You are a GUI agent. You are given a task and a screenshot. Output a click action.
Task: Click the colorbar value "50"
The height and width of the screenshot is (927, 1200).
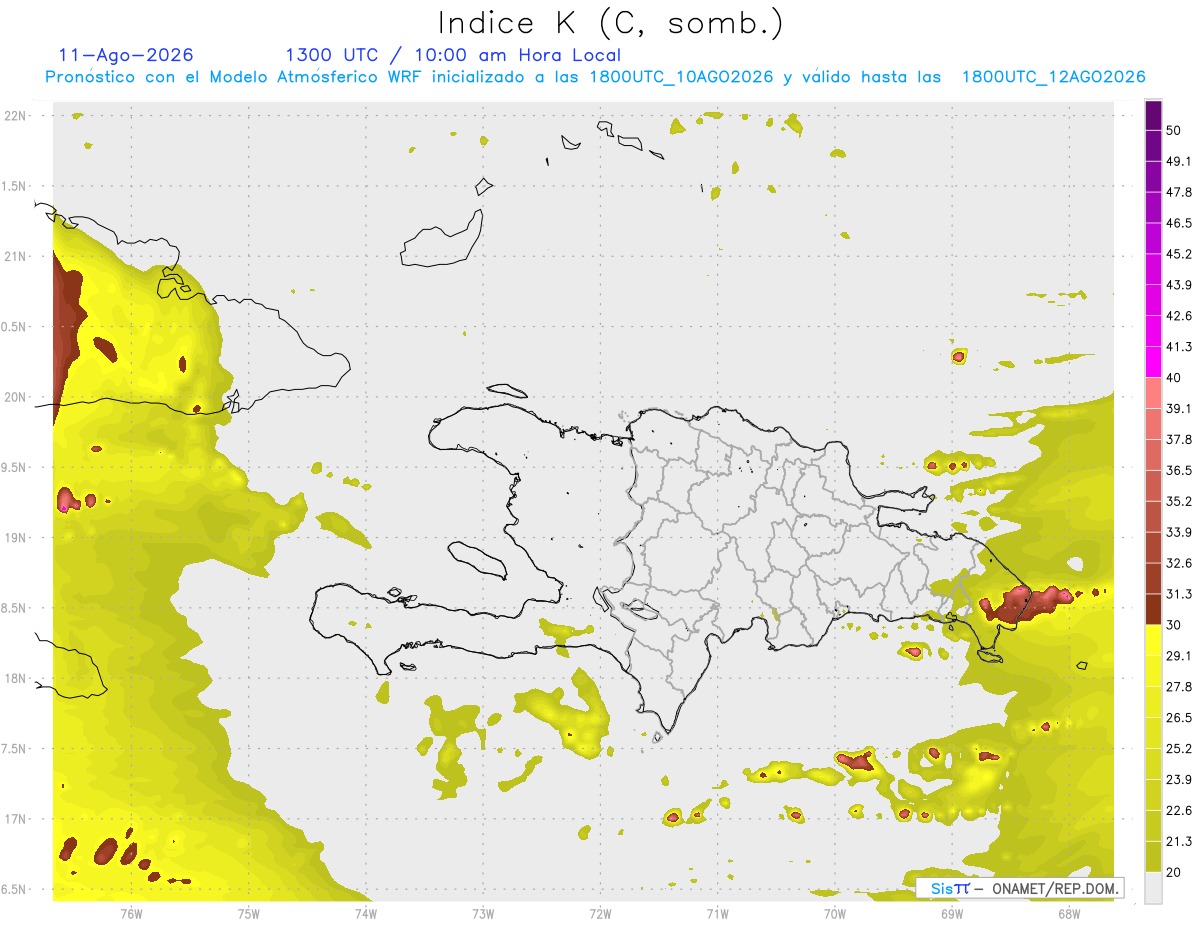(1176, 130)
